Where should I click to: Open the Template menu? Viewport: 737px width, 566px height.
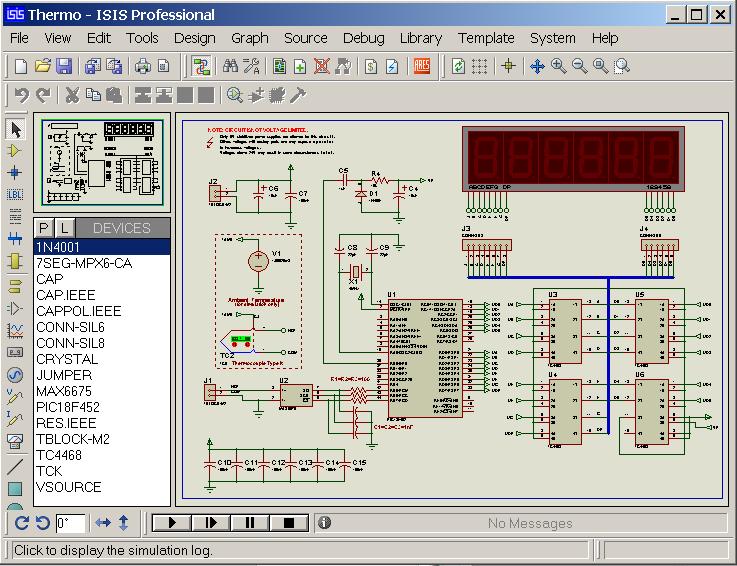[x=486, y=38]
